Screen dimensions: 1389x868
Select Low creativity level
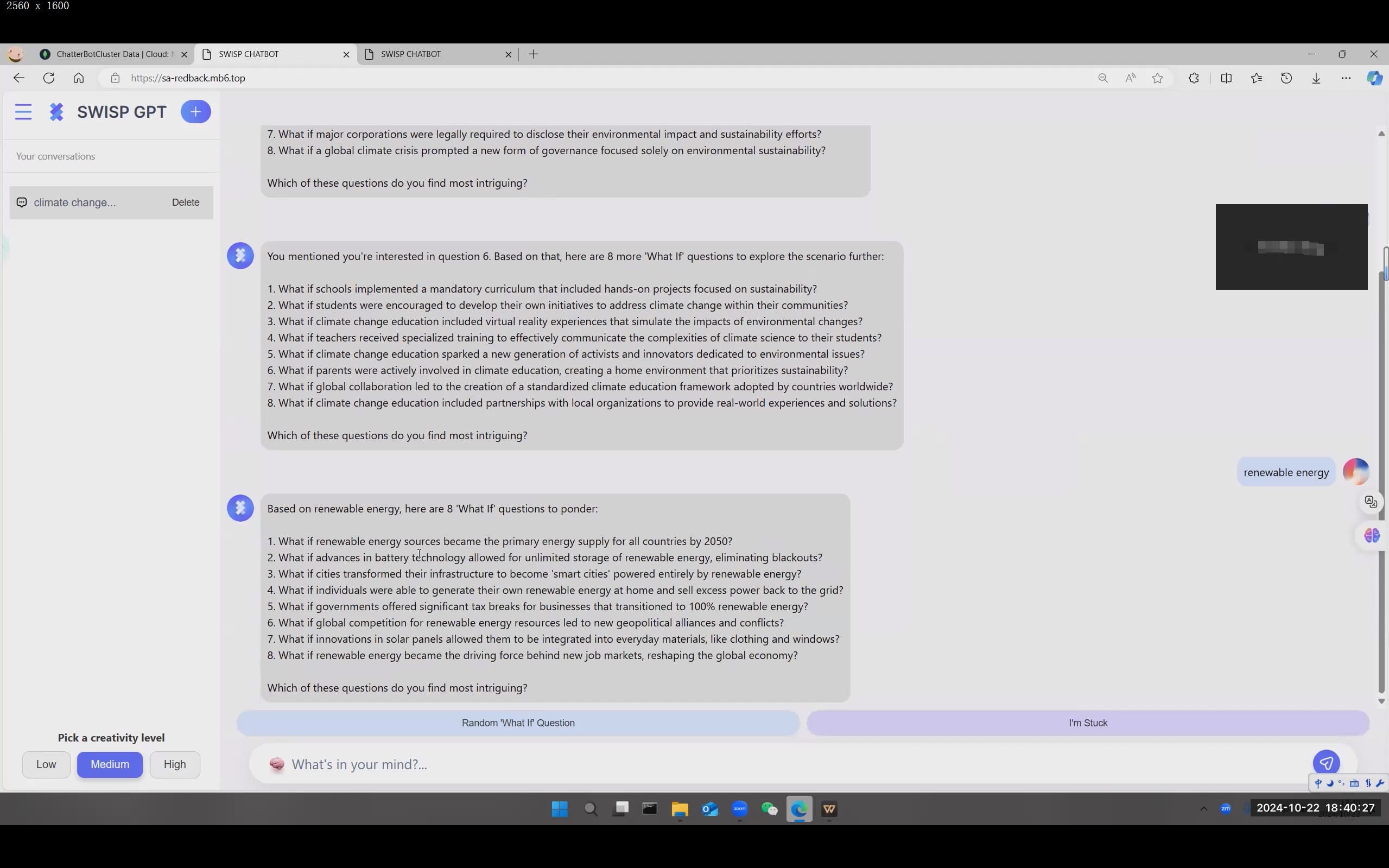pyautogui.click(x=46, y=764)
